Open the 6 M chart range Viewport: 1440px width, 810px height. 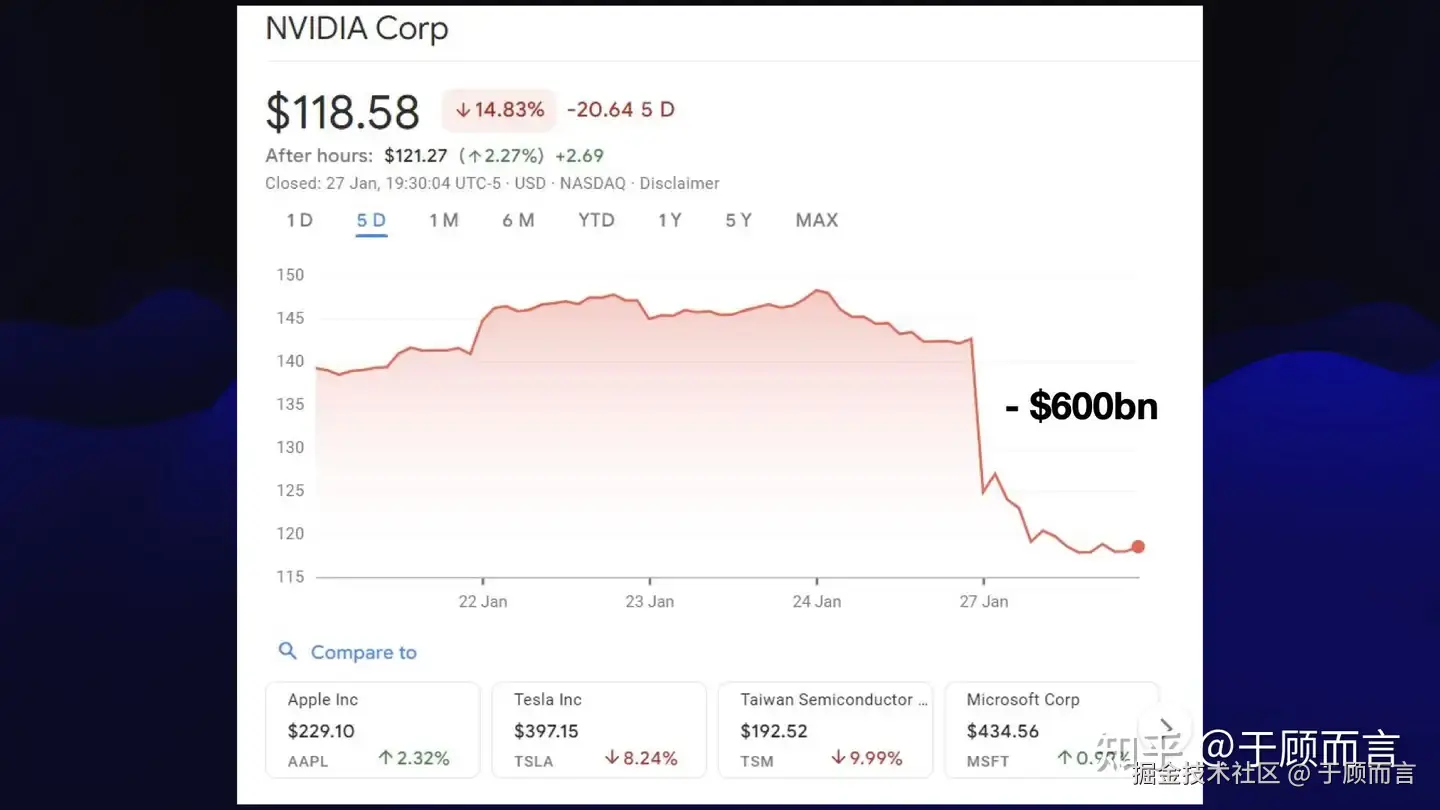coord(518,220)
